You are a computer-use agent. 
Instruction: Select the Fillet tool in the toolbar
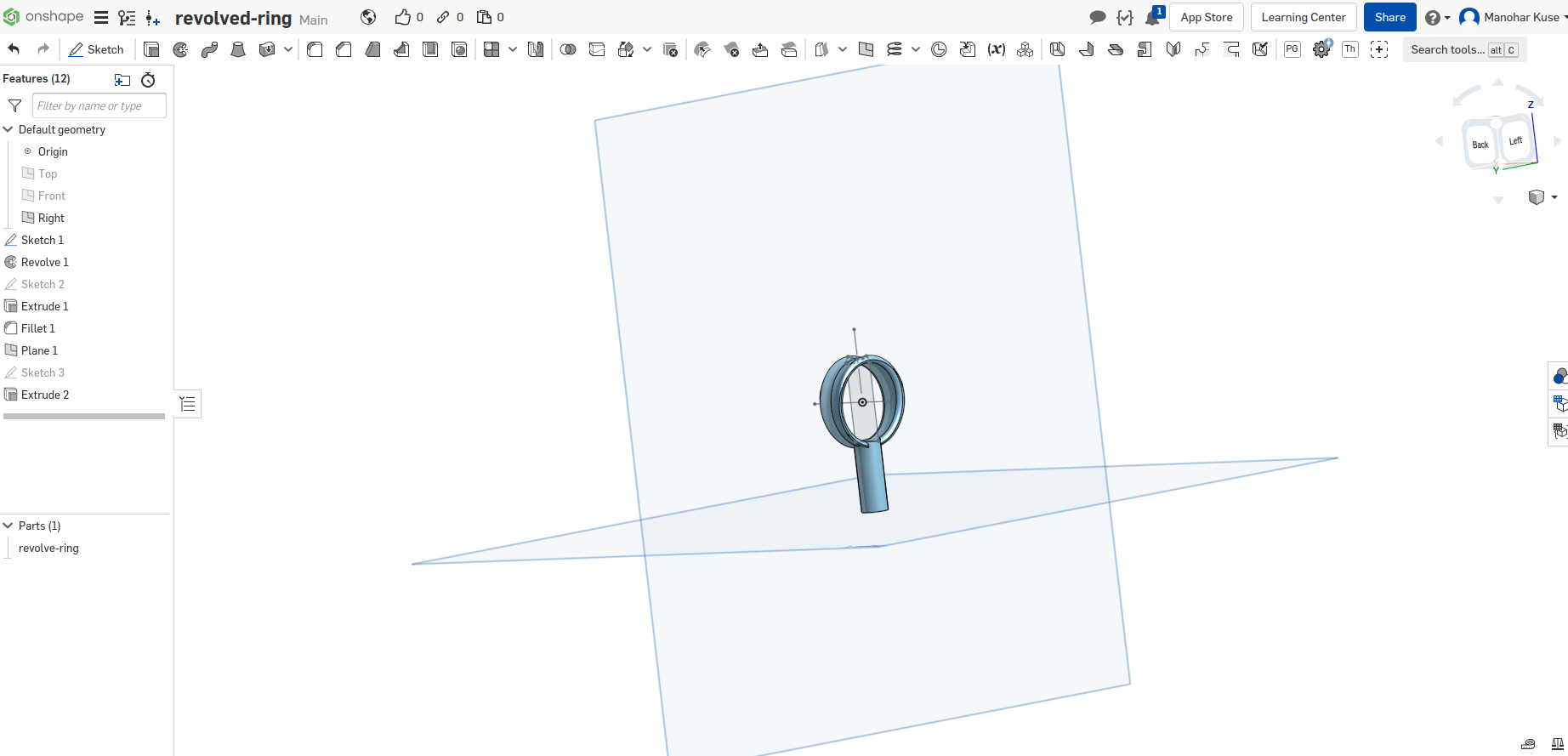[x=315, y=49]
